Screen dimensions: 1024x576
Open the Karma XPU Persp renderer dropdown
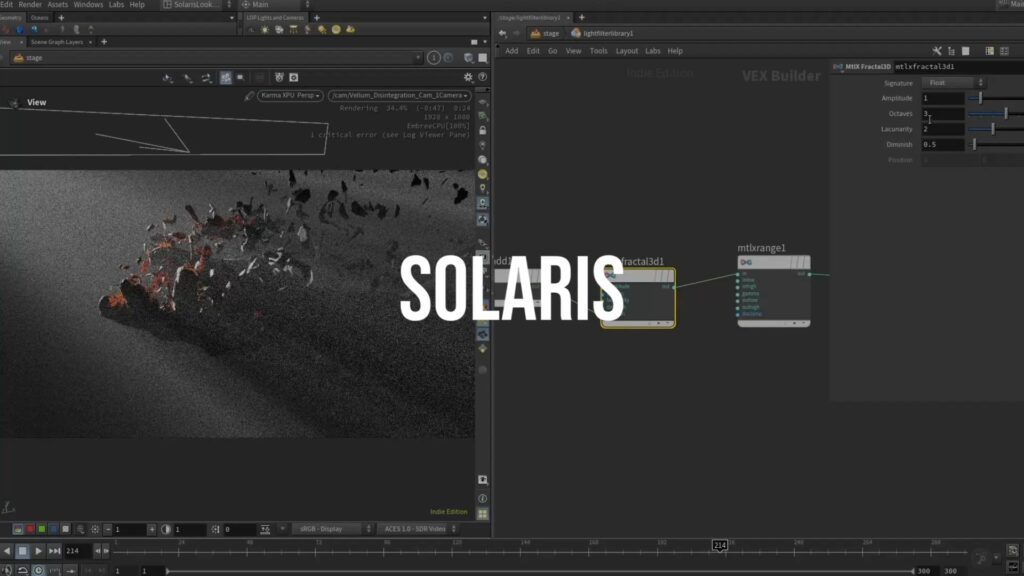(x=290, y=95)
